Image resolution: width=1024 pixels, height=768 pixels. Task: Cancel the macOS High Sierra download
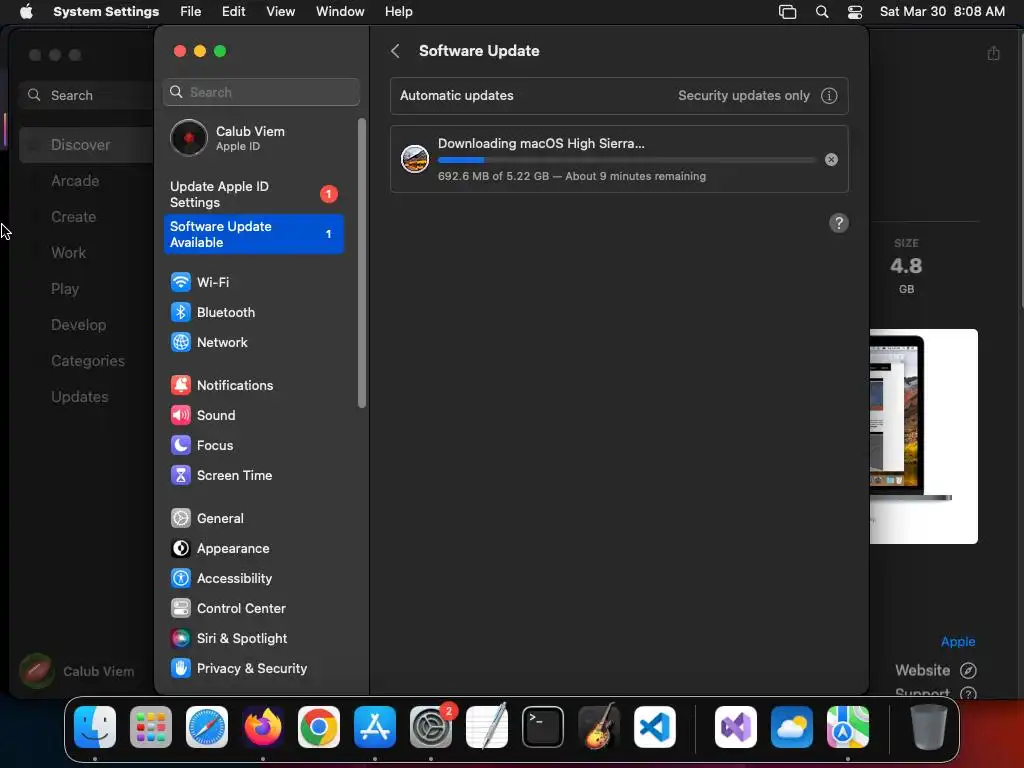tap(831, 159)
